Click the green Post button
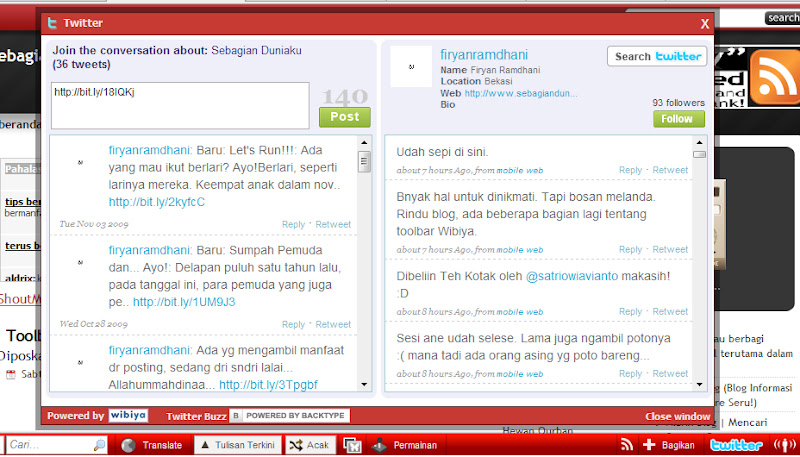The image size is (800, 457). (345, 117)
